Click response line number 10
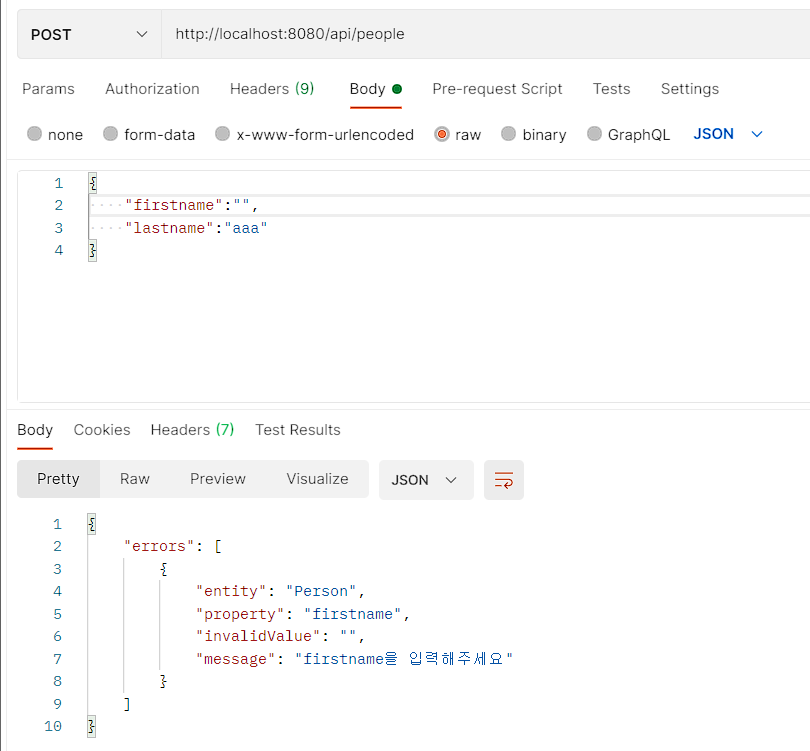The width and height of the screenshot is (810, 751). 53,726
